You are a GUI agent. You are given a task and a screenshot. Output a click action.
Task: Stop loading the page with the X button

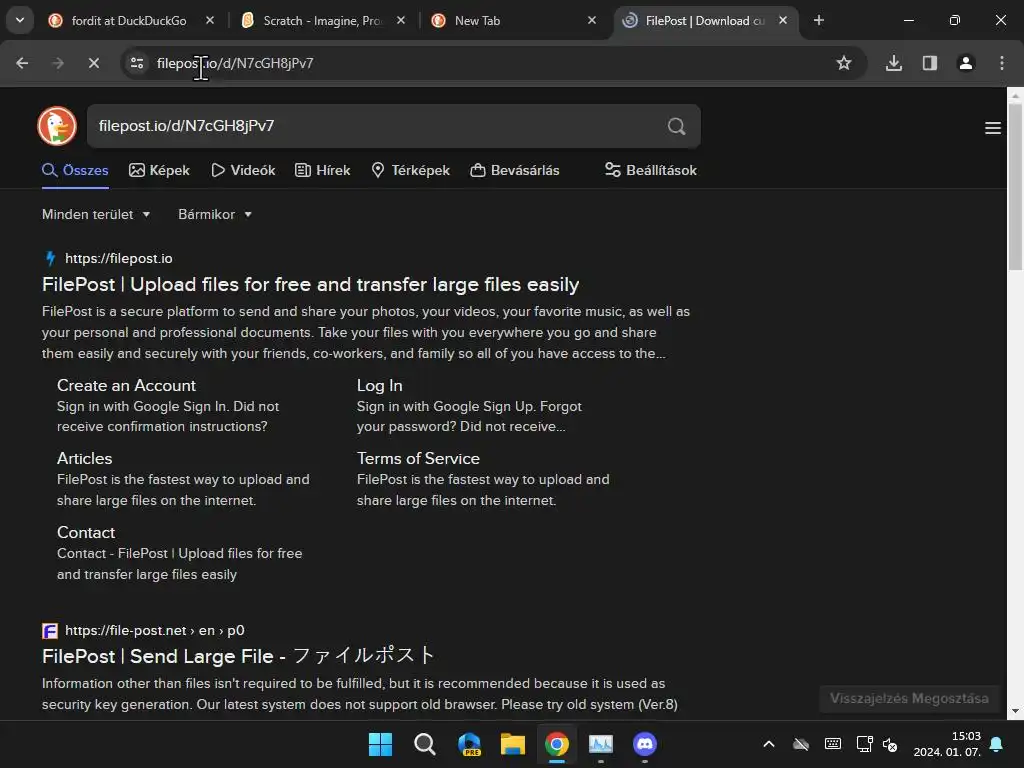(x=94, y=63)
